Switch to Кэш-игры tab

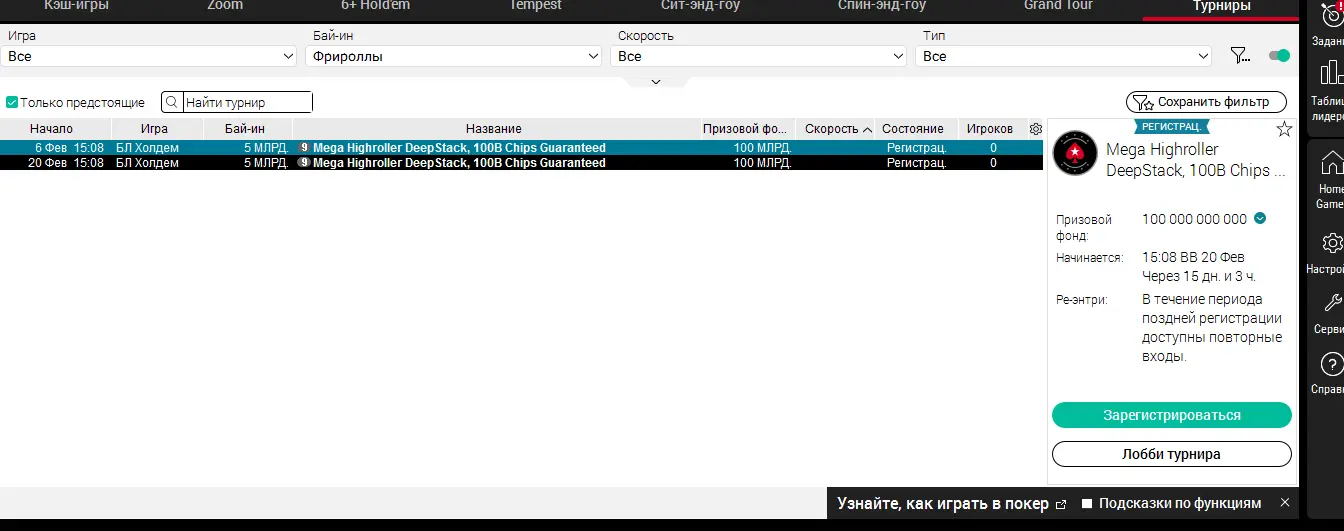click(77, 6)
